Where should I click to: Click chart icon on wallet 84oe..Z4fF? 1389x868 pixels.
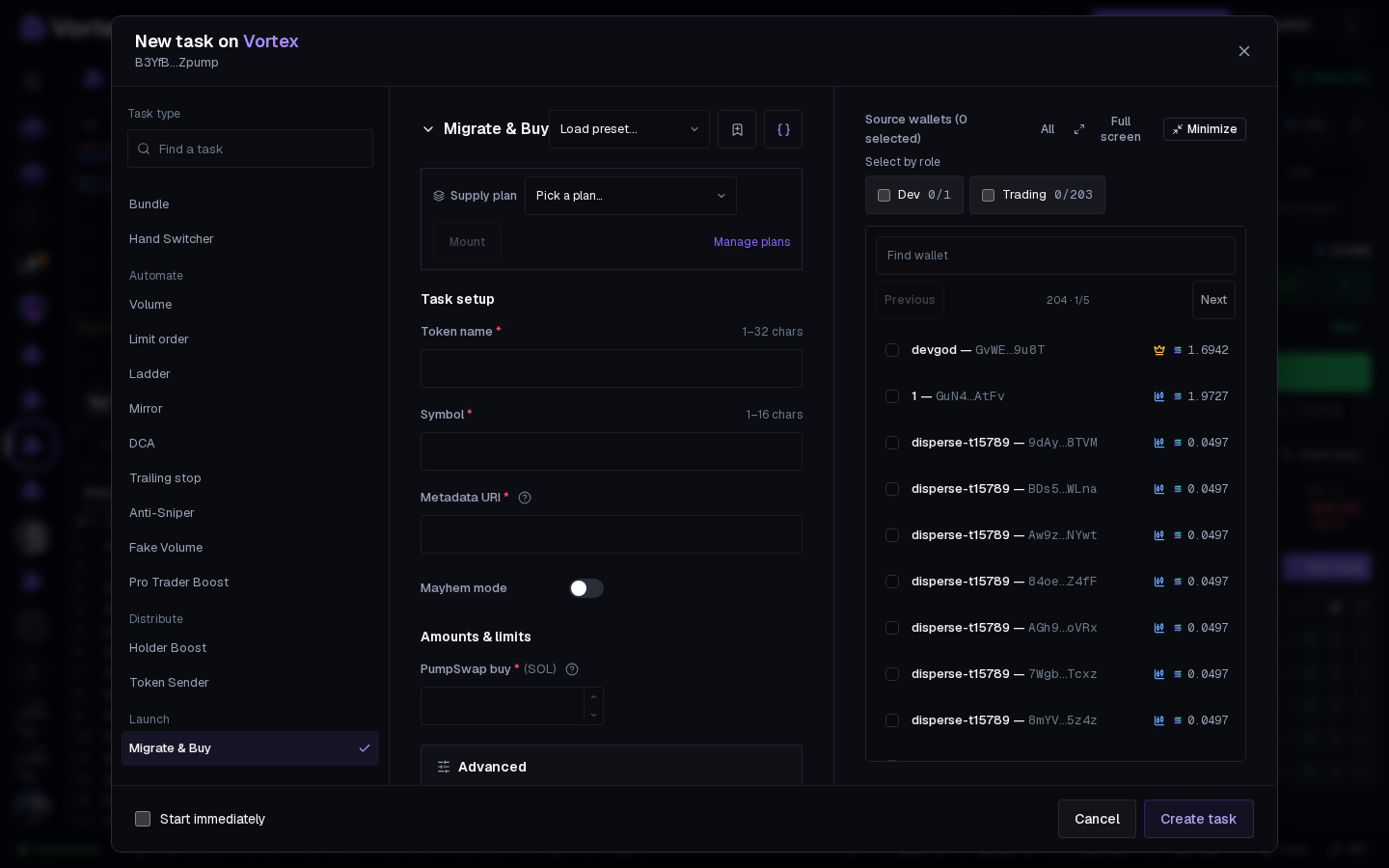click(1159, 582)
